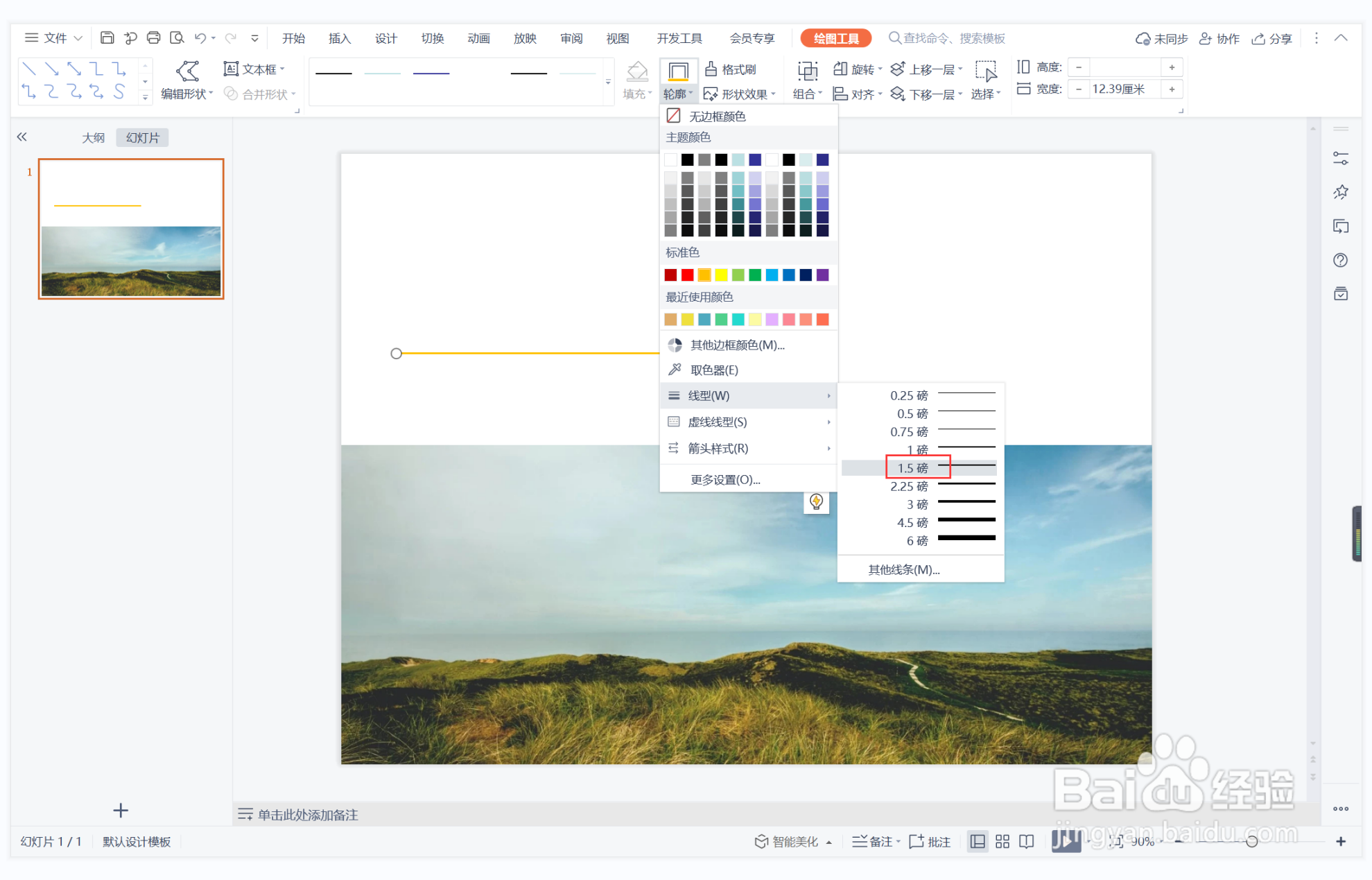Click the lightbulb suggestion icon on slide

click(x=816, y=501)
